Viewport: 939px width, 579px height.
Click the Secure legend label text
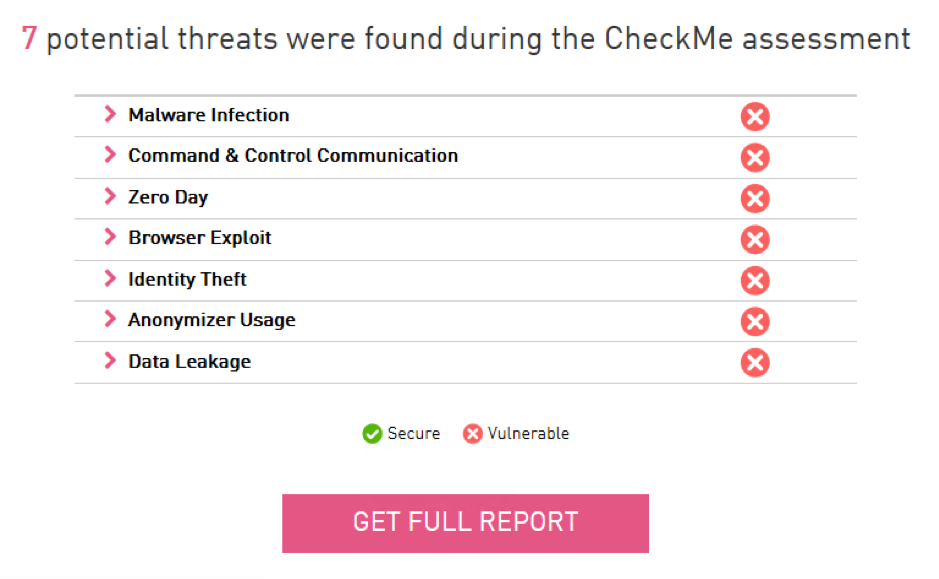[x=413, y=434]
